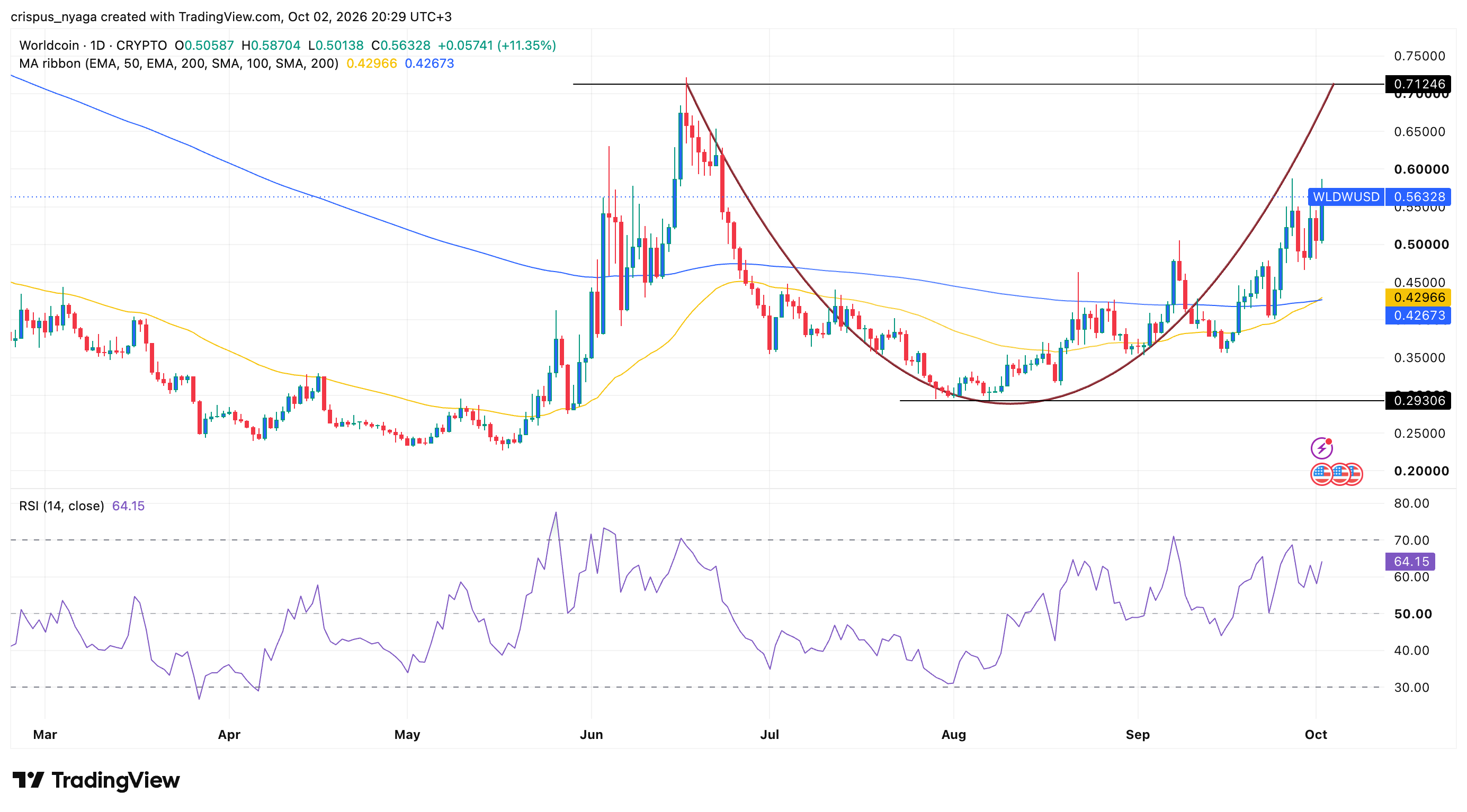This screenshot has width=1467, height=812.
Task: Click the Jun month label on axis
Action: (x=591, y=735)
